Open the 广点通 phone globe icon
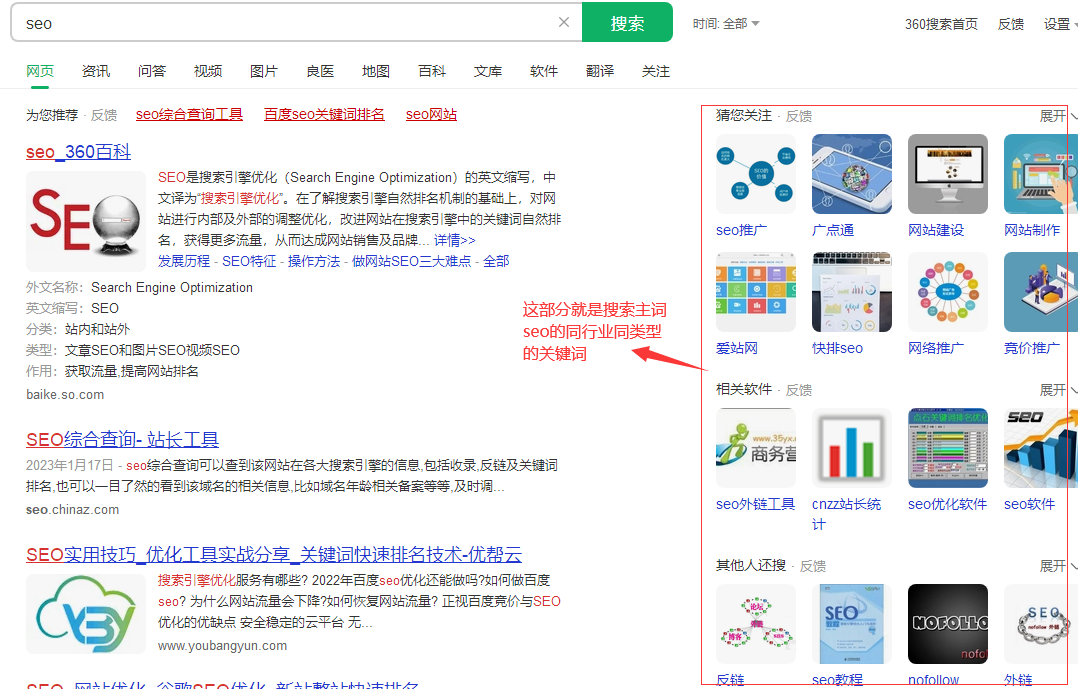Image resolution: width=1078 pixels, height=689 pixels. [x=852, y=174]
